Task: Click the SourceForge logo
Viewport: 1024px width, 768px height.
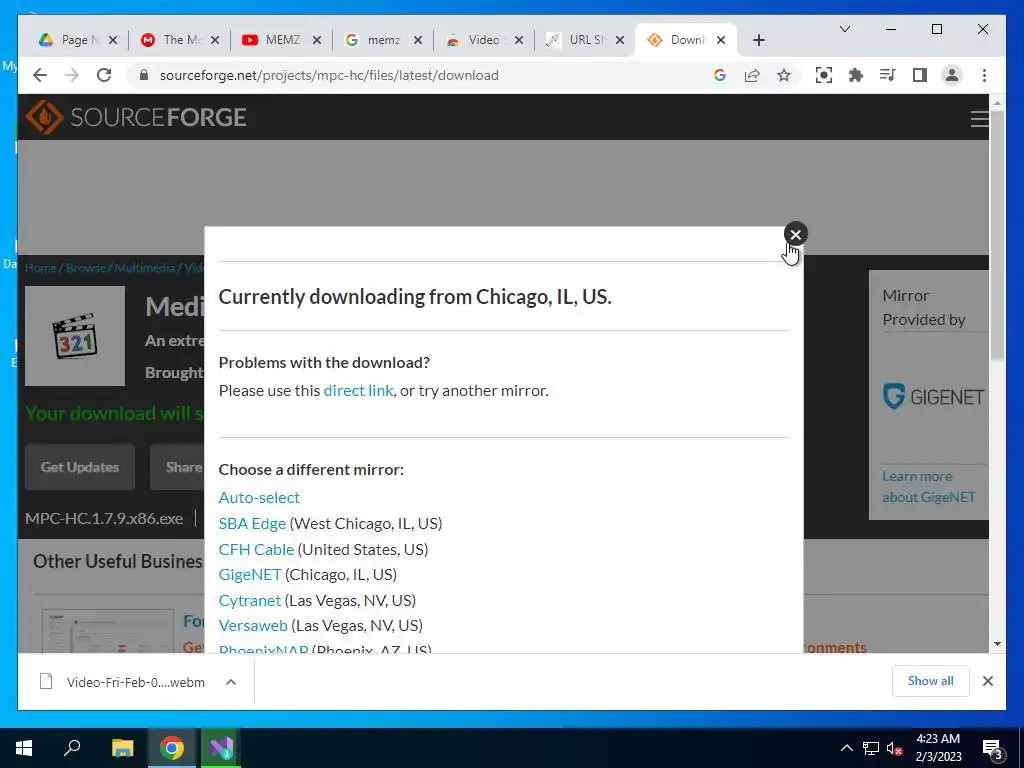Action: point(136,117)
